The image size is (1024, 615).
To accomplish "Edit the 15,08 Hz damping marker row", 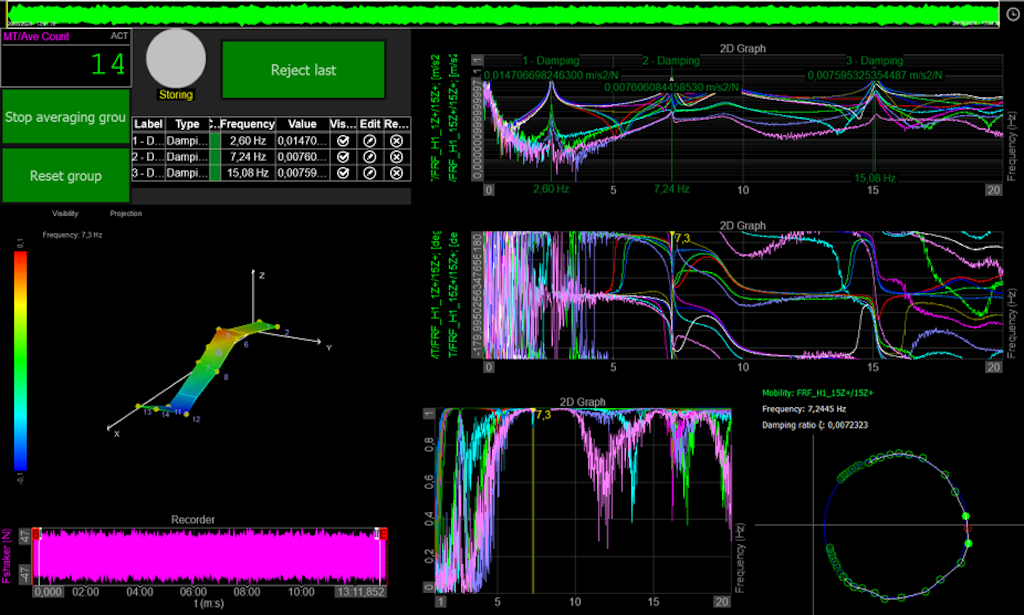I will (370, 173).
